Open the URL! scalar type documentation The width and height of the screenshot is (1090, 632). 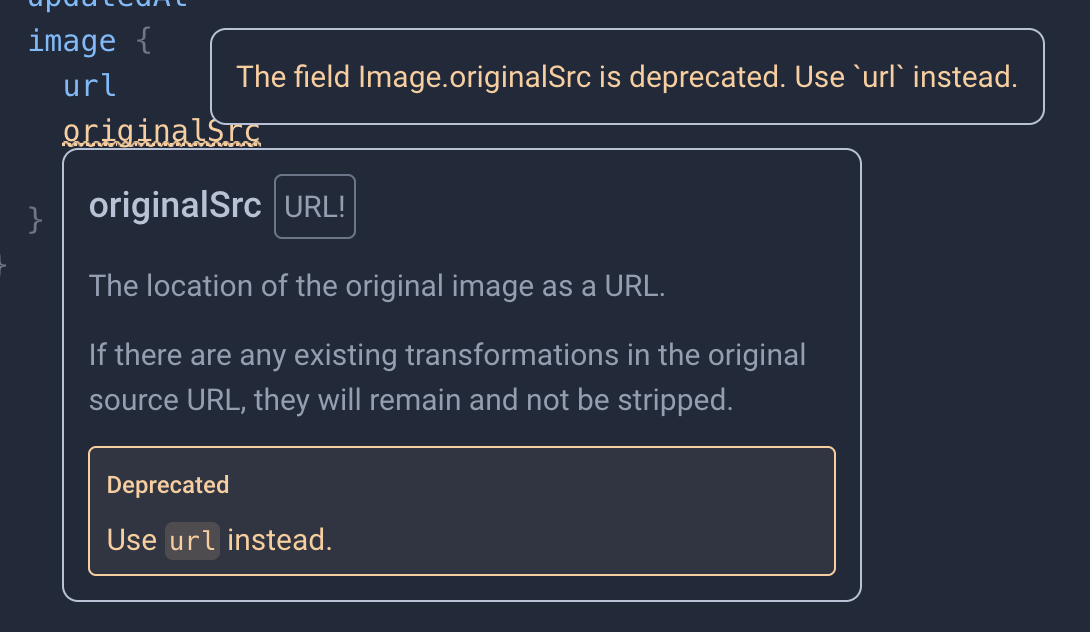pyautogui.click(x=314, y=206)
